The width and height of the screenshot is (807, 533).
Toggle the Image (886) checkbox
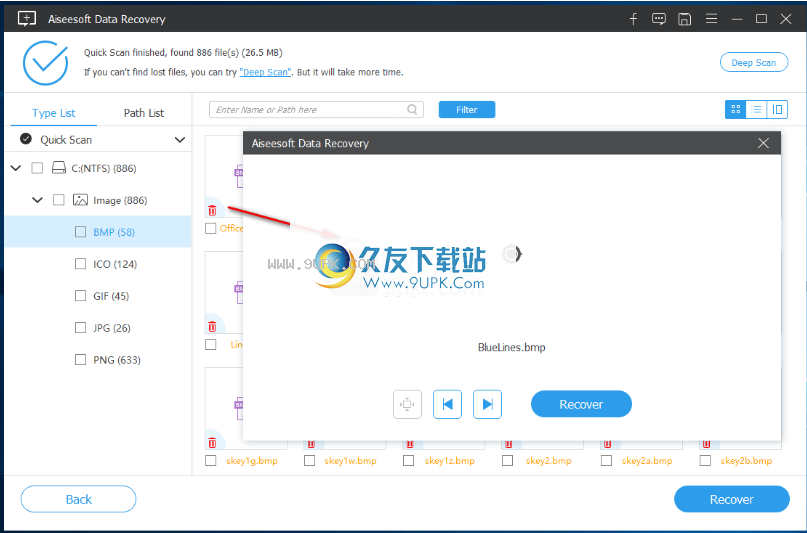tap(59, 200)
